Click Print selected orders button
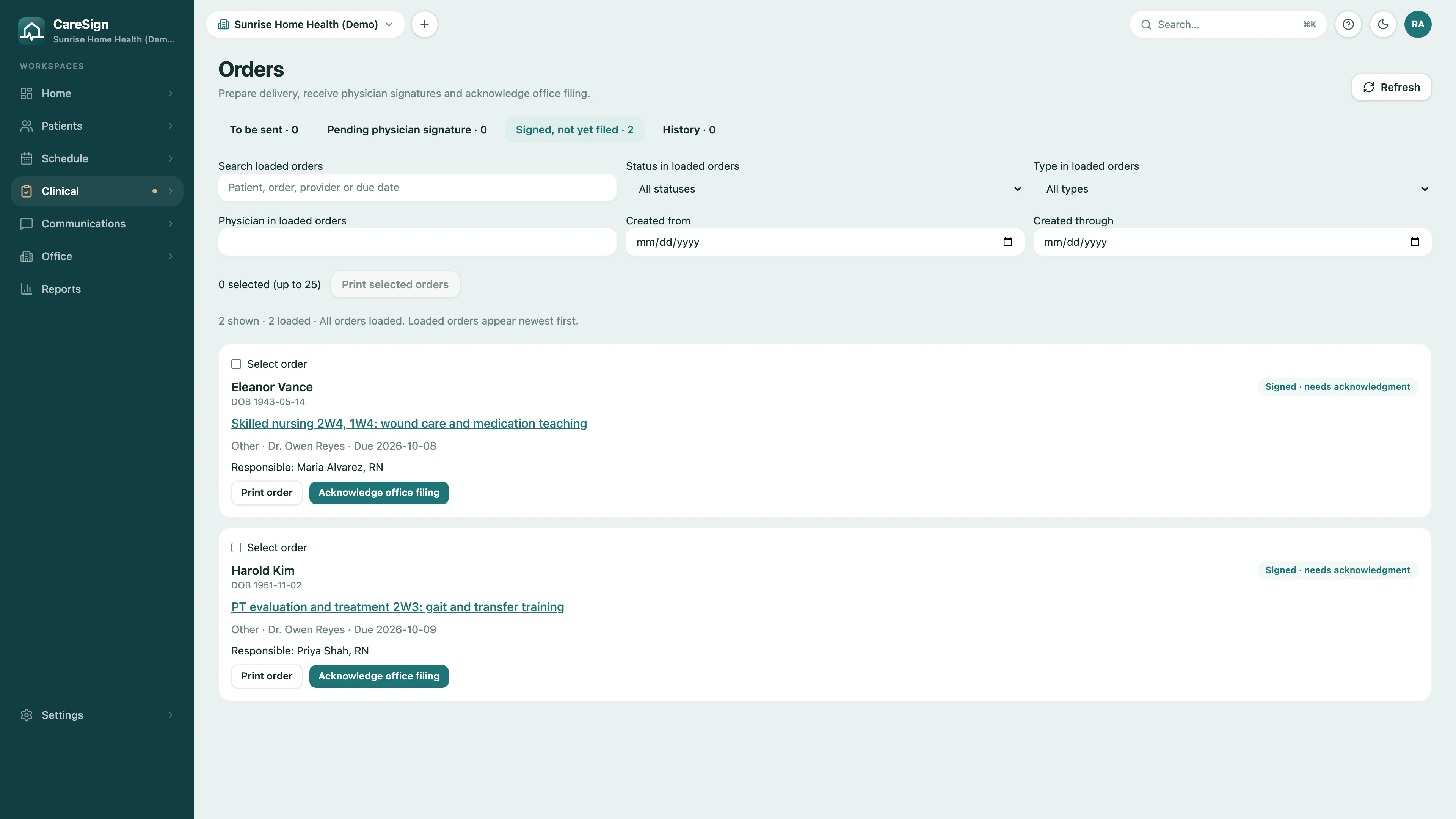This screenshot has height=819, width=1456. point(395,284)
